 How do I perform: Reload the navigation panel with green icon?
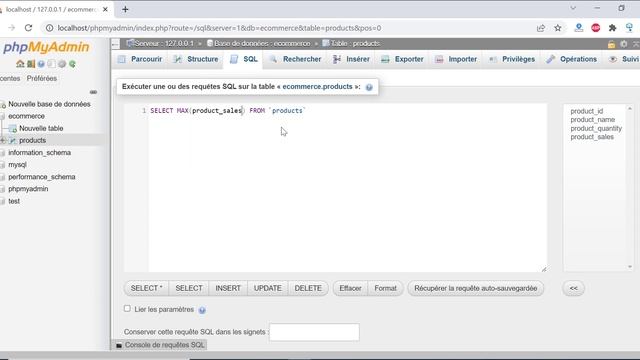[72, 64]
